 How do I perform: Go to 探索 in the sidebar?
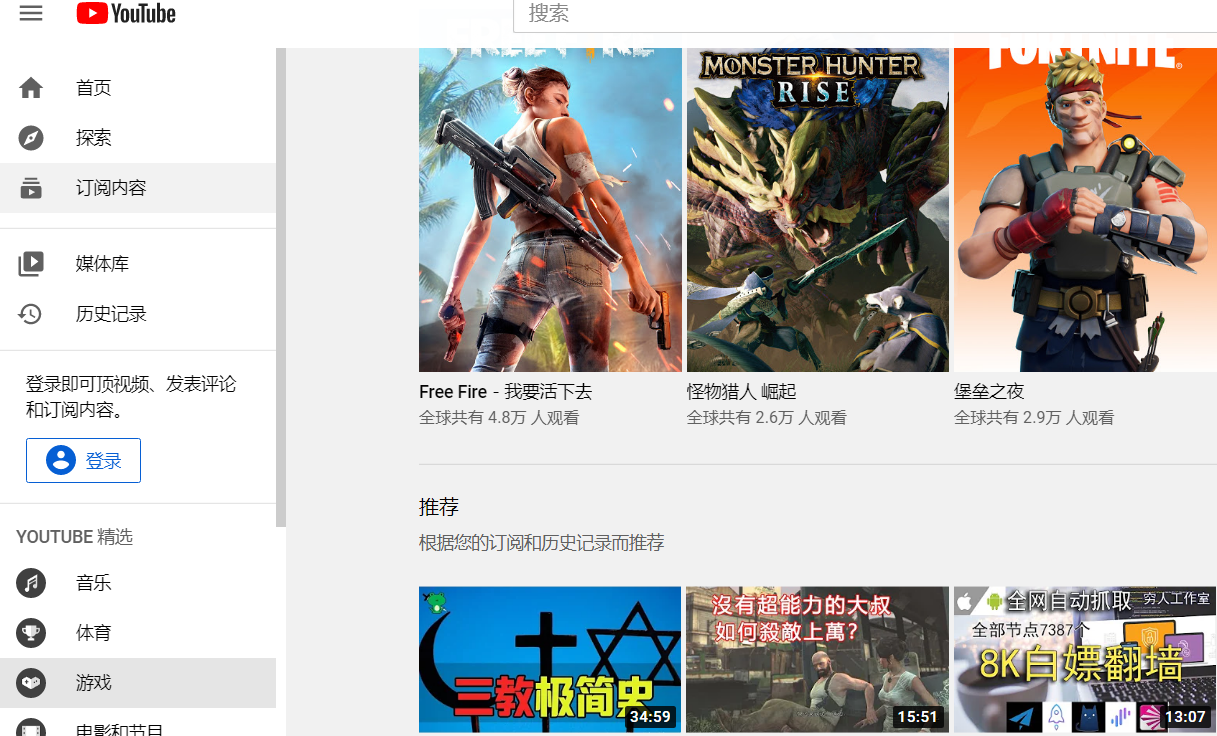coord(138,138)
